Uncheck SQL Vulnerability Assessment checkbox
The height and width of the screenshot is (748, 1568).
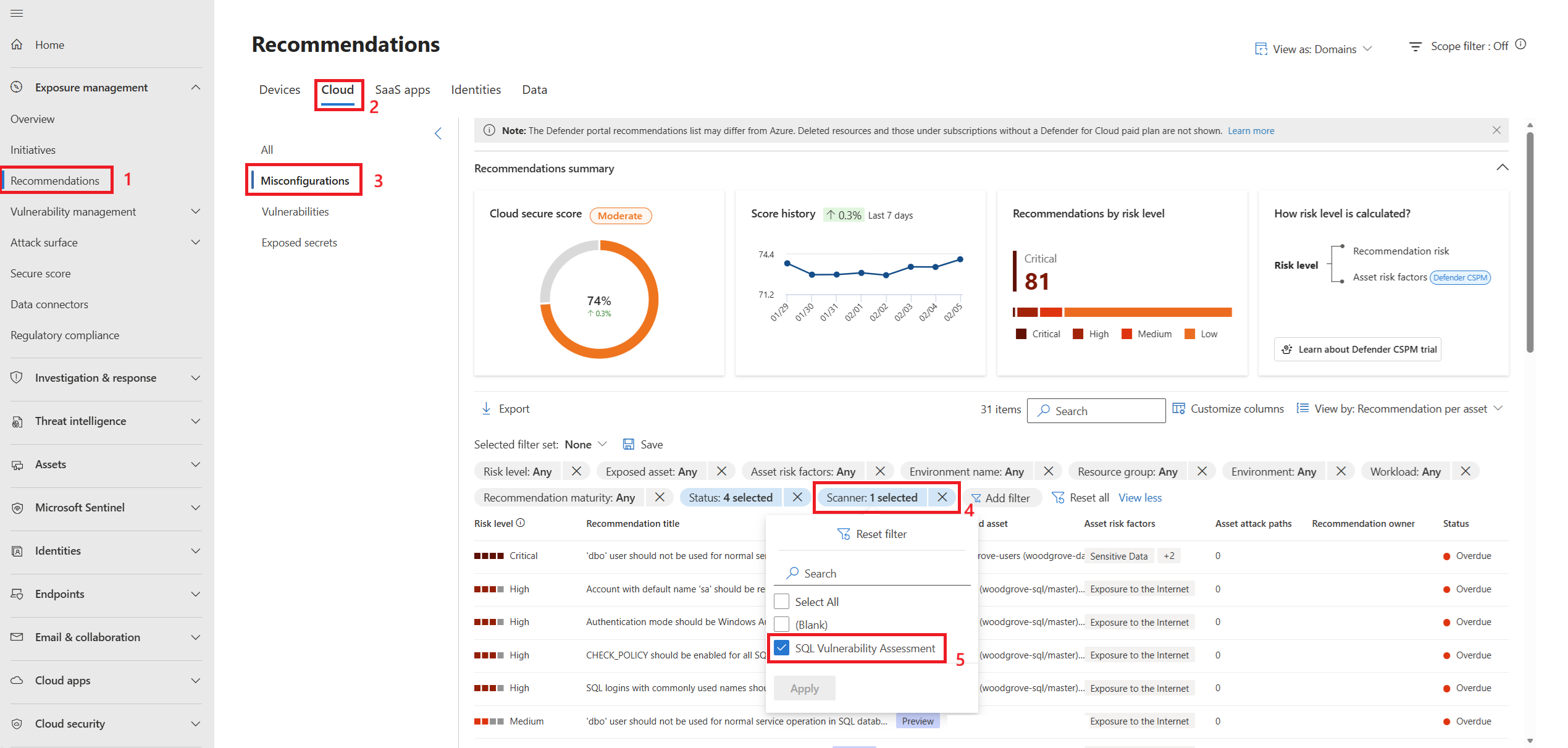pyautogui.click(x=781, y=647)
